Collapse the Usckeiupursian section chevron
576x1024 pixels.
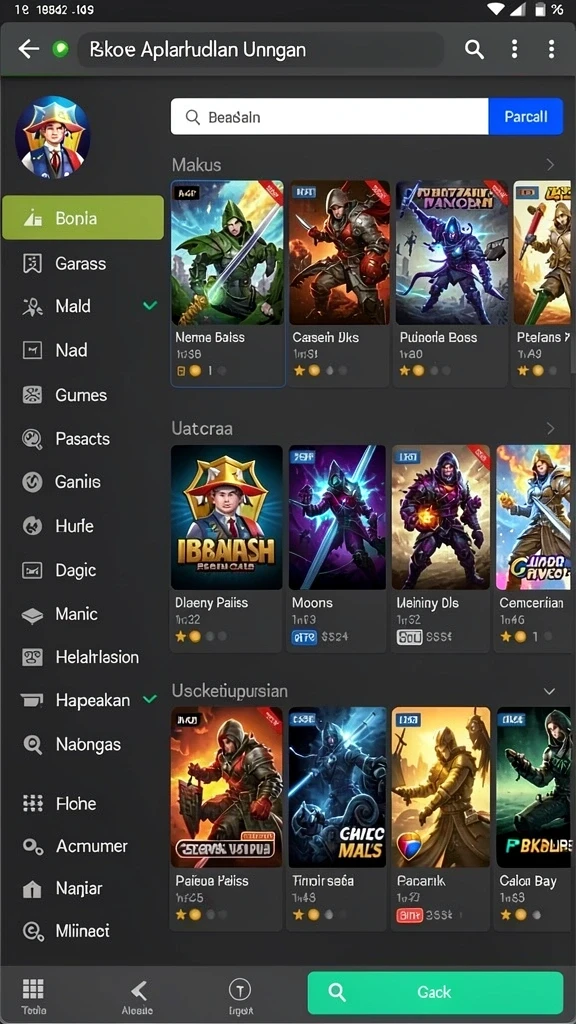point(550,691)
